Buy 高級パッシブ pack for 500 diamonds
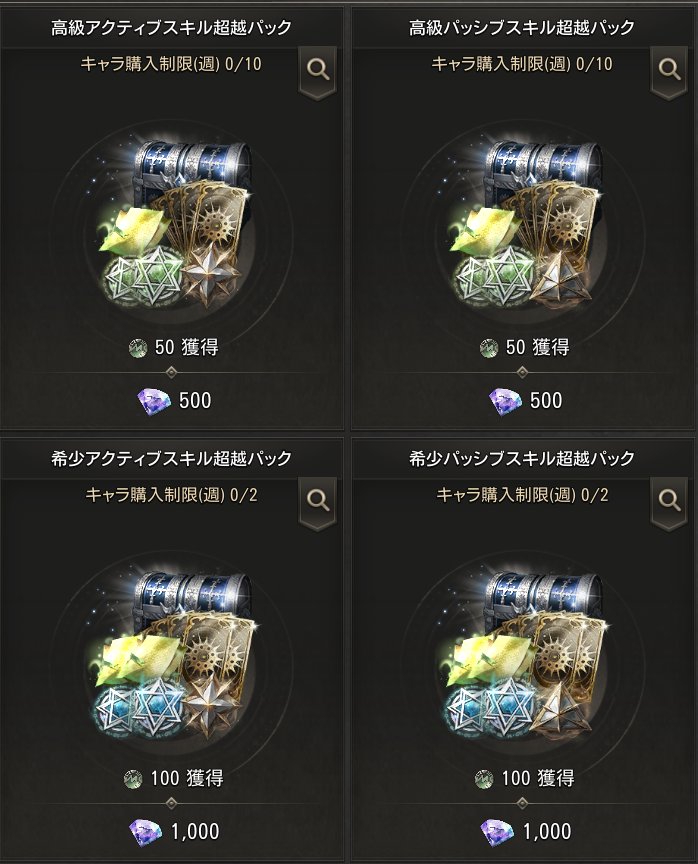 [526, 401]
